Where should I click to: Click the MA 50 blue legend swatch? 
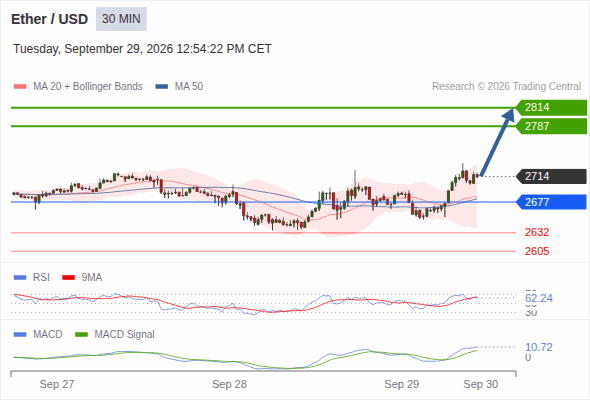pyautogui.click(x=162, y=87)
